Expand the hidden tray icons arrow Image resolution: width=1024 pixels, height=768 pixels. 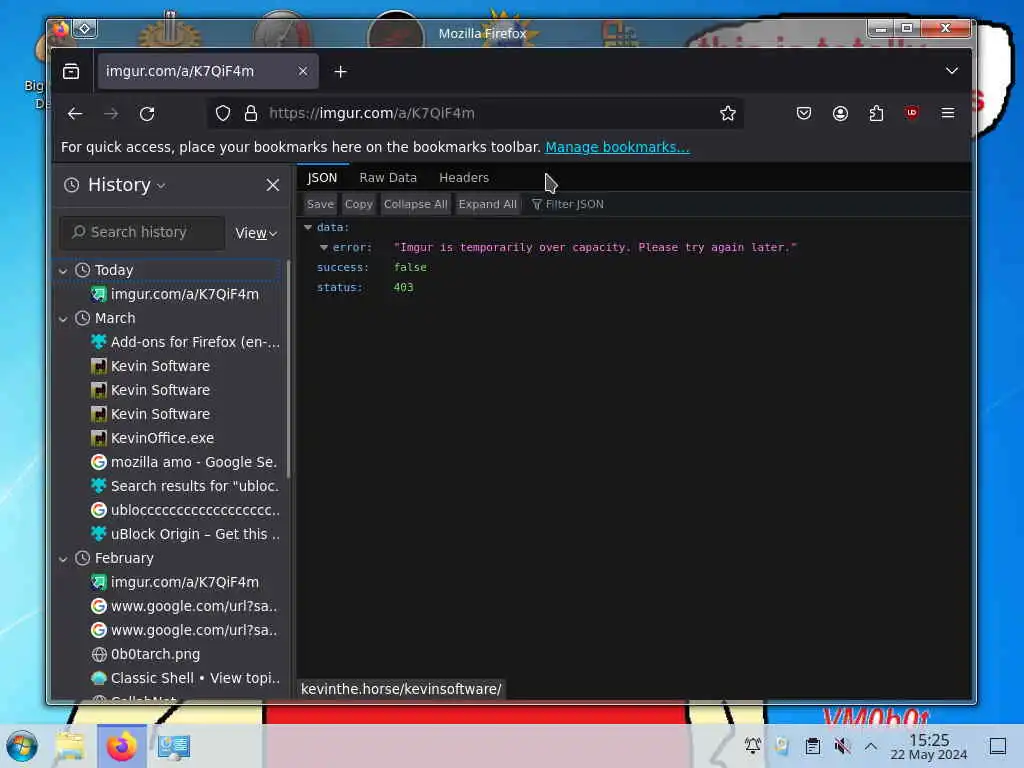(871, 746)
